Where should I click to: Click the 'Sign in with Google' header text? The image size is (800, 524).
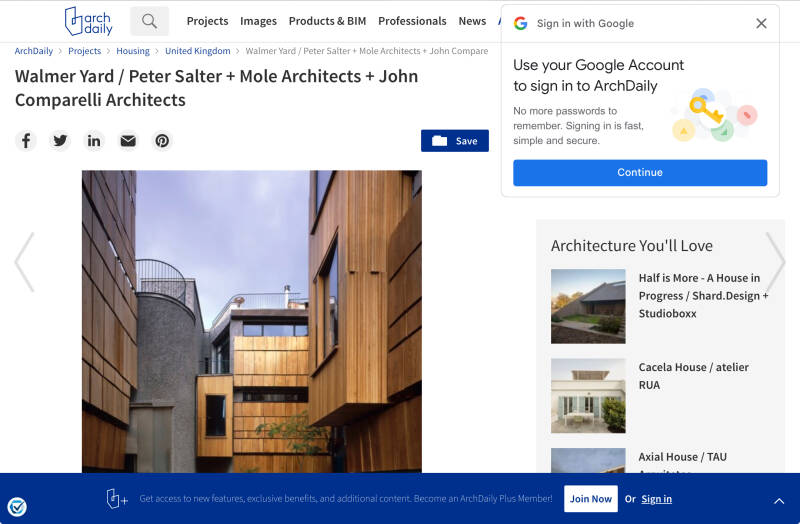585,23
